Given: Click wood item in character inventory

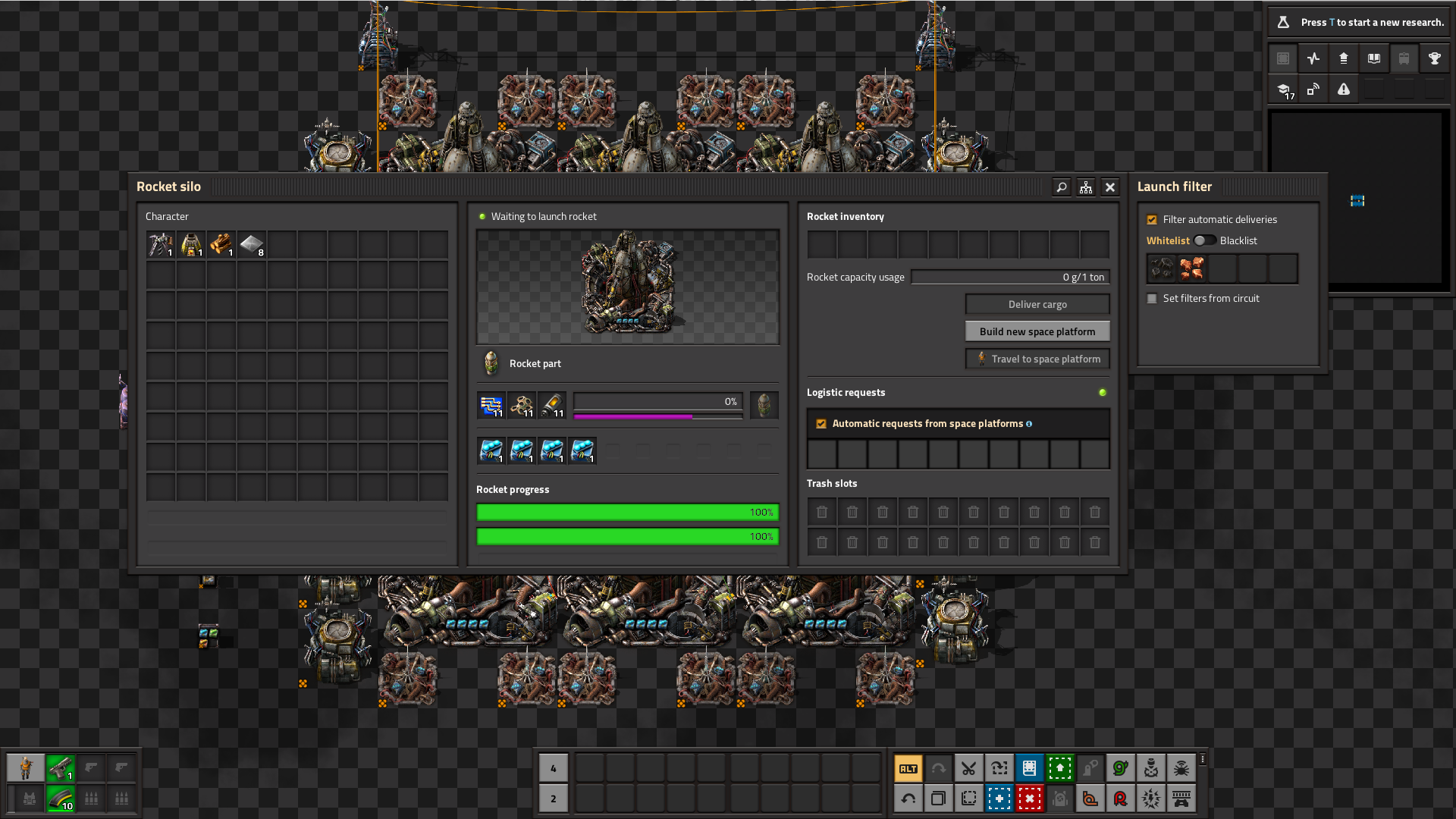Looking at the screenshot, I should click(x=221, y=245).
